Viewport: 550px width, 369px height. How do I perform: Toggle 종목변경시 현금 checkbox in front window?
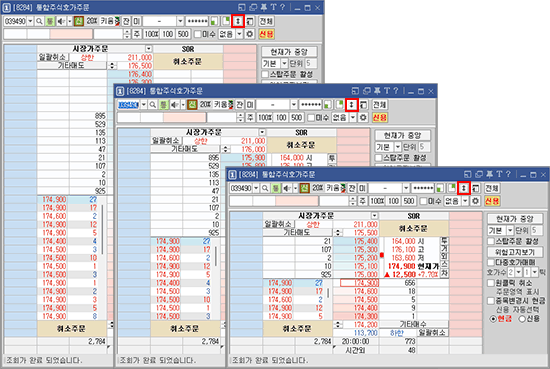[x=491, y=301]
